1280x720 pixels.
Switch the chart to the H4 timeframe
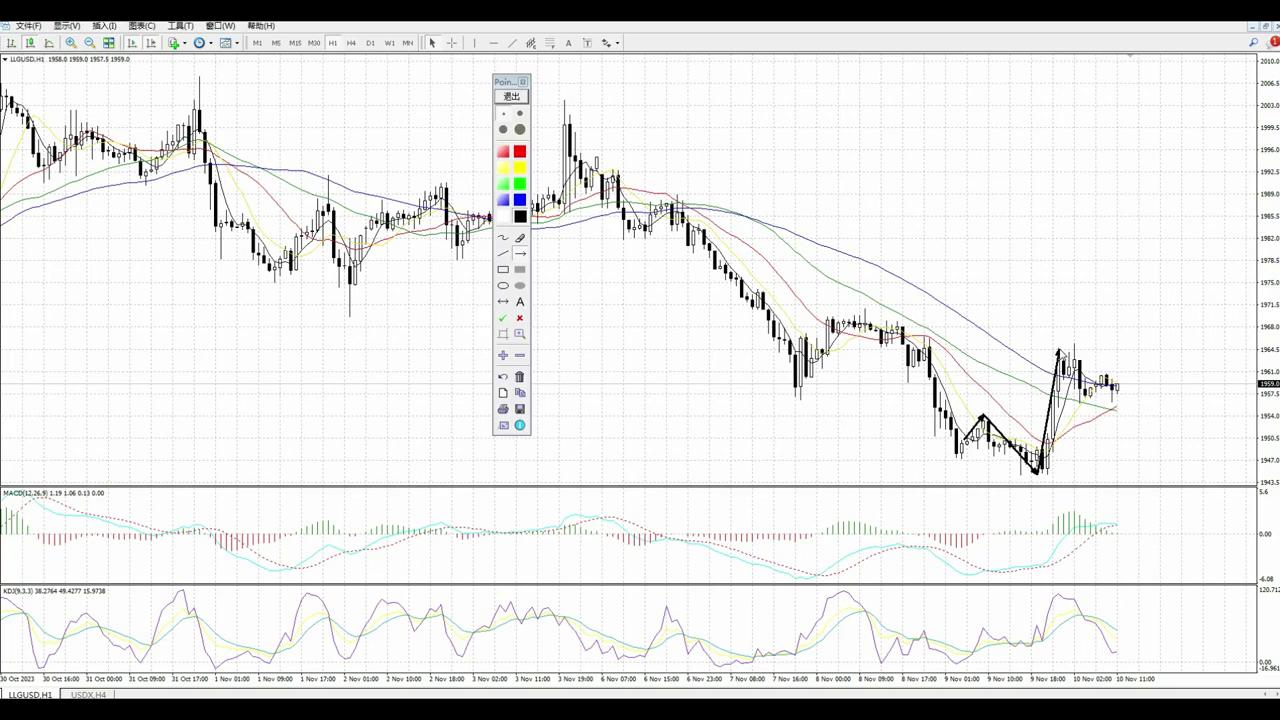tap(351, 43)
